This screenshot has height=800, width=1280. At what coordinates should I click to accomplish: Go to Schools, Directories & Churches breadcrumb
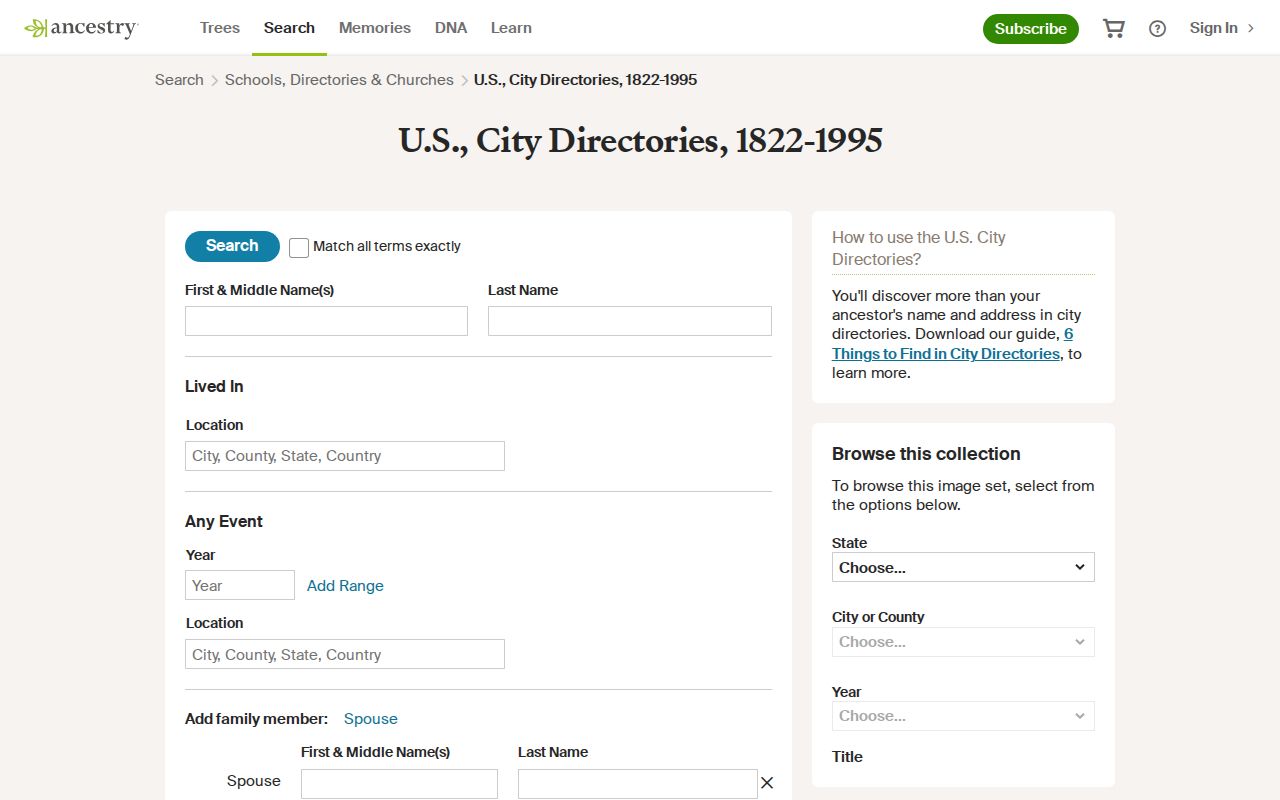pos(339,80)
